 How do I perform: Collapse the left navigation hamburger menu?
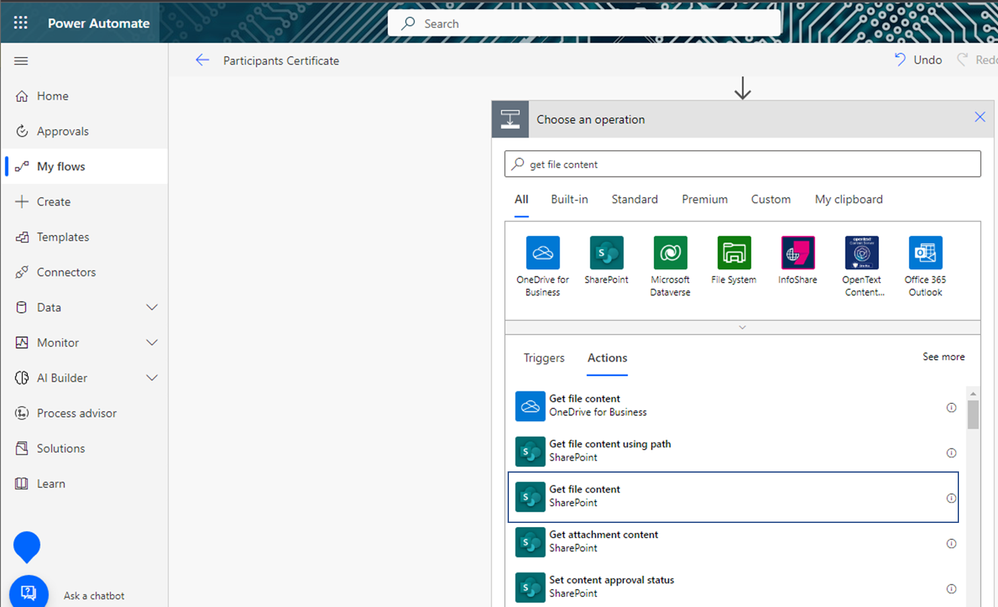pos(21,61)
